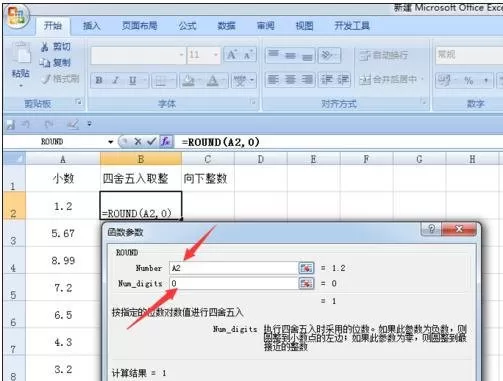The width and height of the screenshot is (503, 381).
Task: Open the 公式 Formulas tab
Action: (x=187, y=26)
